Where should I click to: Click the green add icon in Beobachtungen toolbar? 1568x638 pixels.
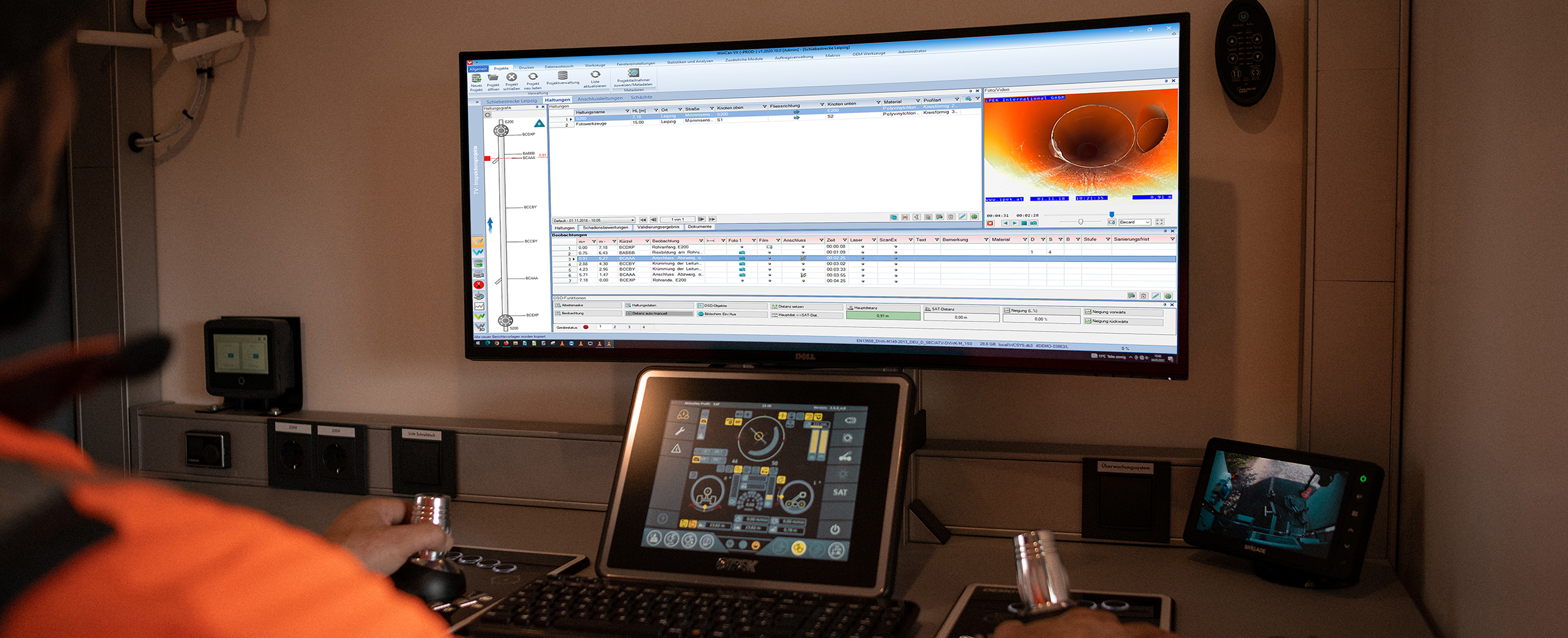(x=1168, y=296)
